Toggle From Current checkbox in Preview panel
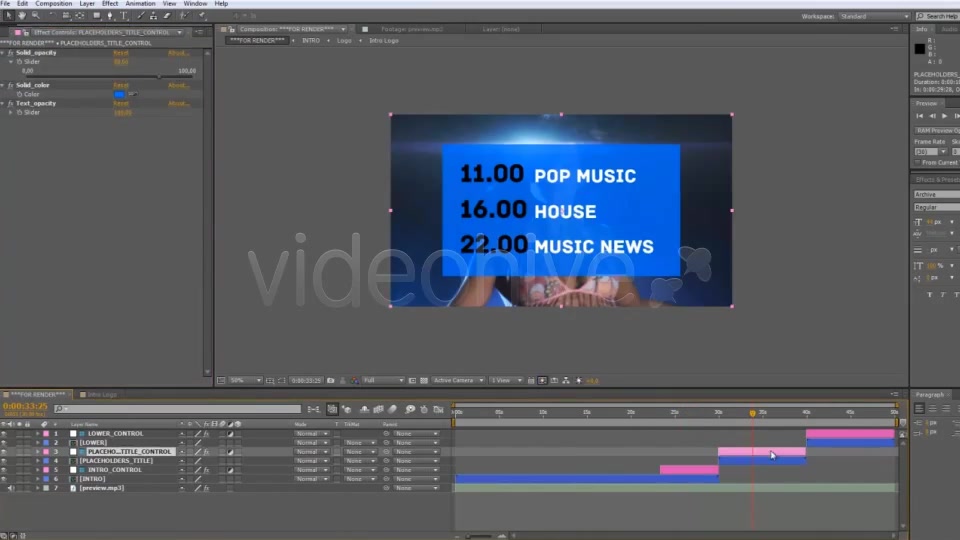The width and height of the screenshot is (960, 540). point(917,162)
